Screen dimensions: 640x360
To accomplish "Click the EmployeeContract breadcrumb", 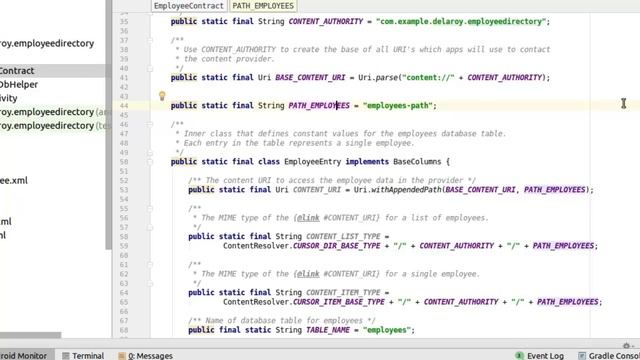I will 189,6.
